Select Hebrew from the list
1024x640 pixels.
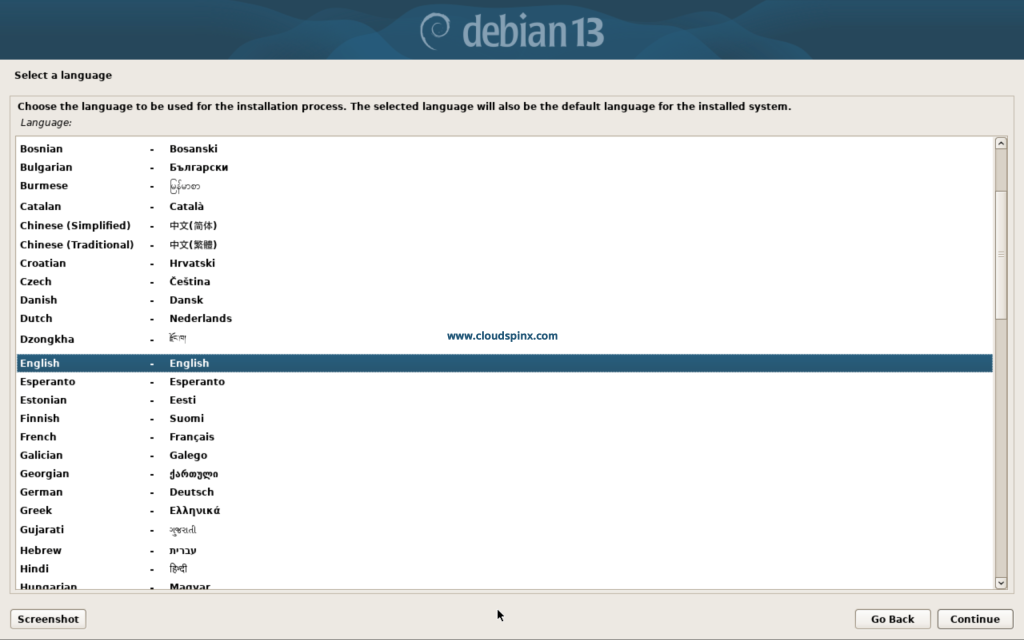[100, 549]
